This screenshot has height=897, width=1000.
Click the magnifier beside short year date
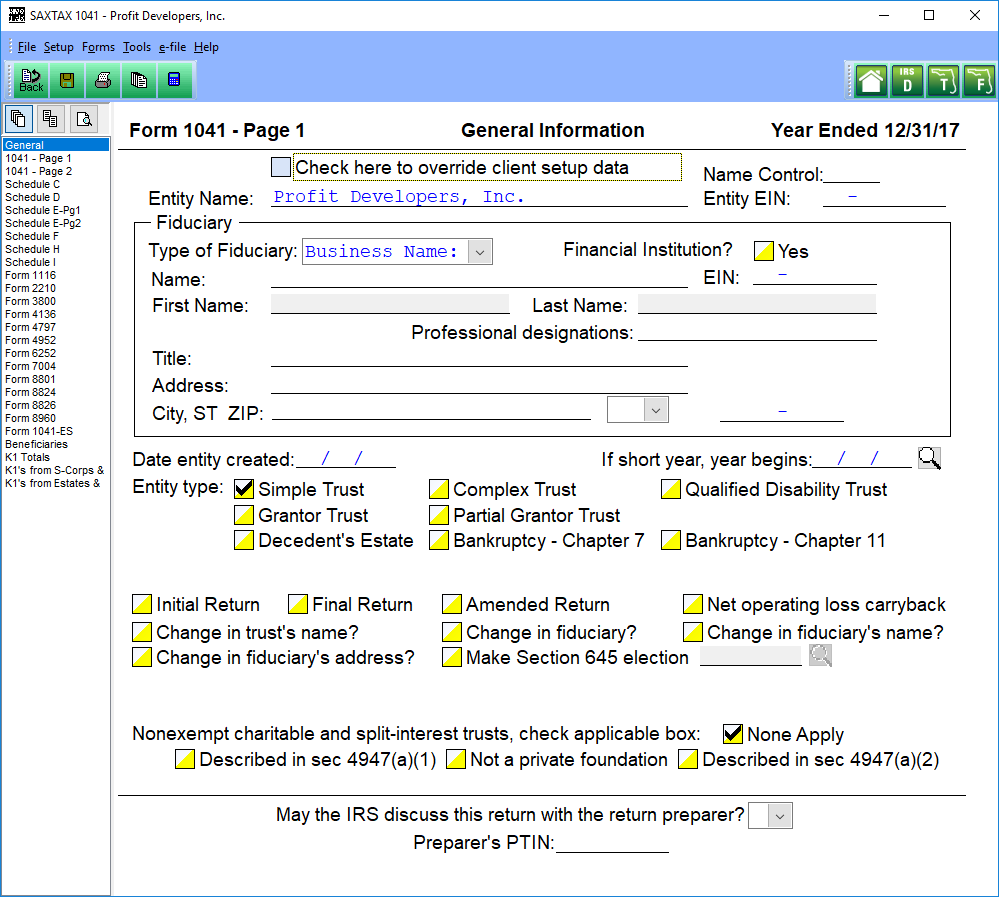click(929, 458)
